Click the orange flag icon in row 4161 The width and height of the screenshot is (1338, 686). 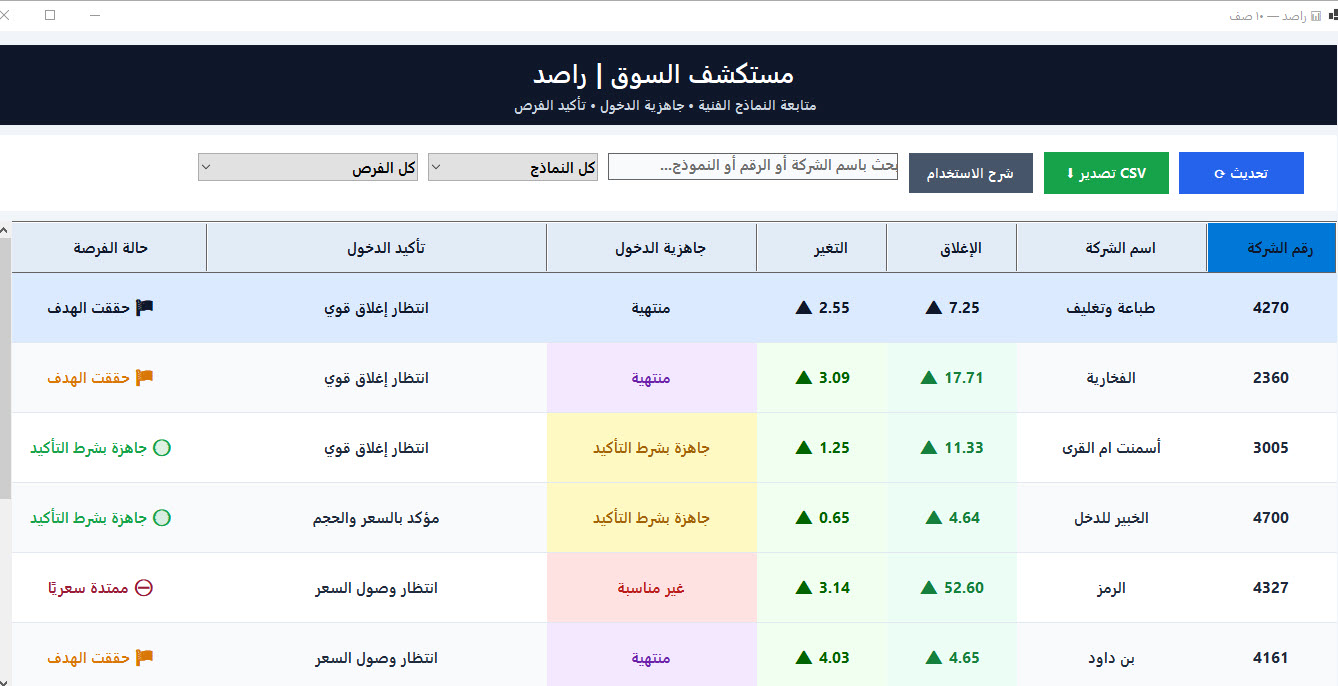(x=145, y=658)
